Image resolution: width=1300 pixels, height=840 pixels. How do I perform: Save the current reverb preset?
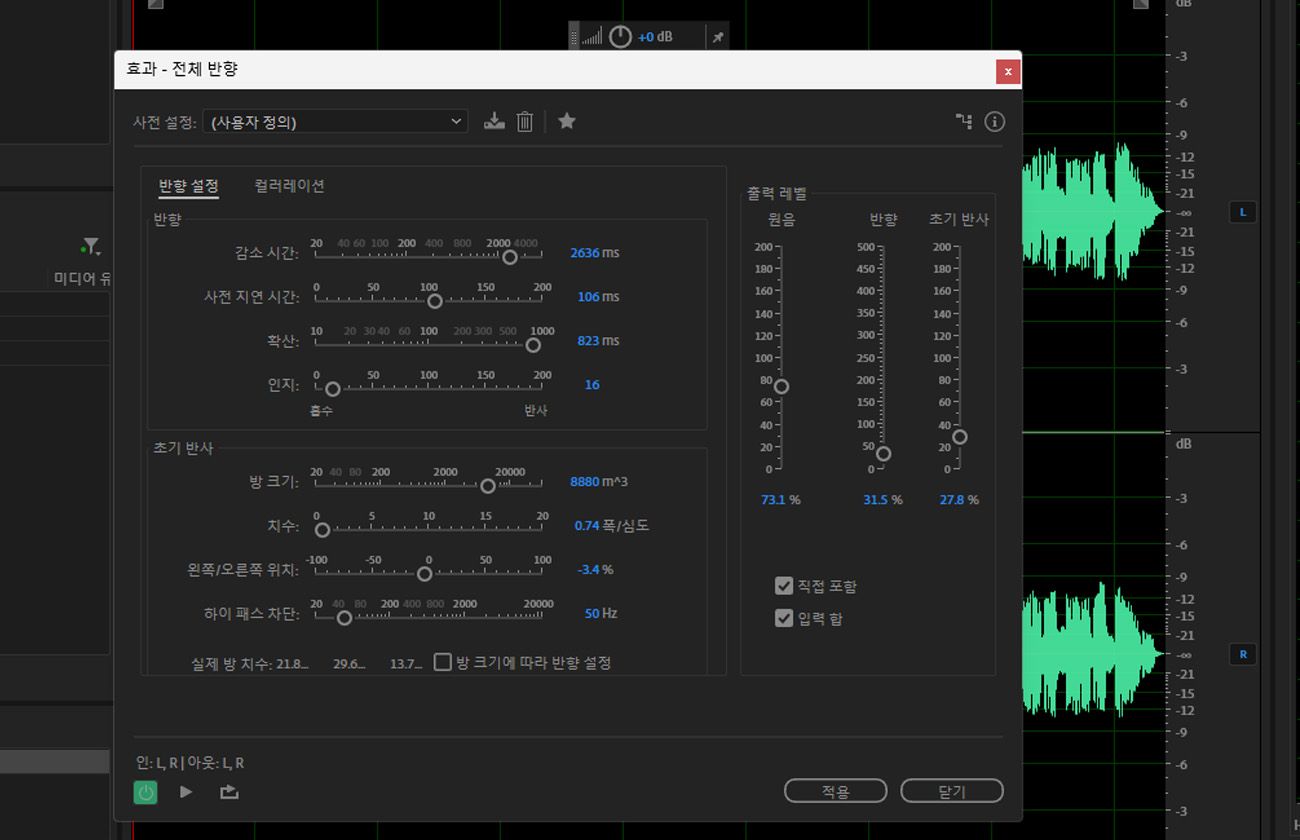pyautogui.click(x=494, y=120)
